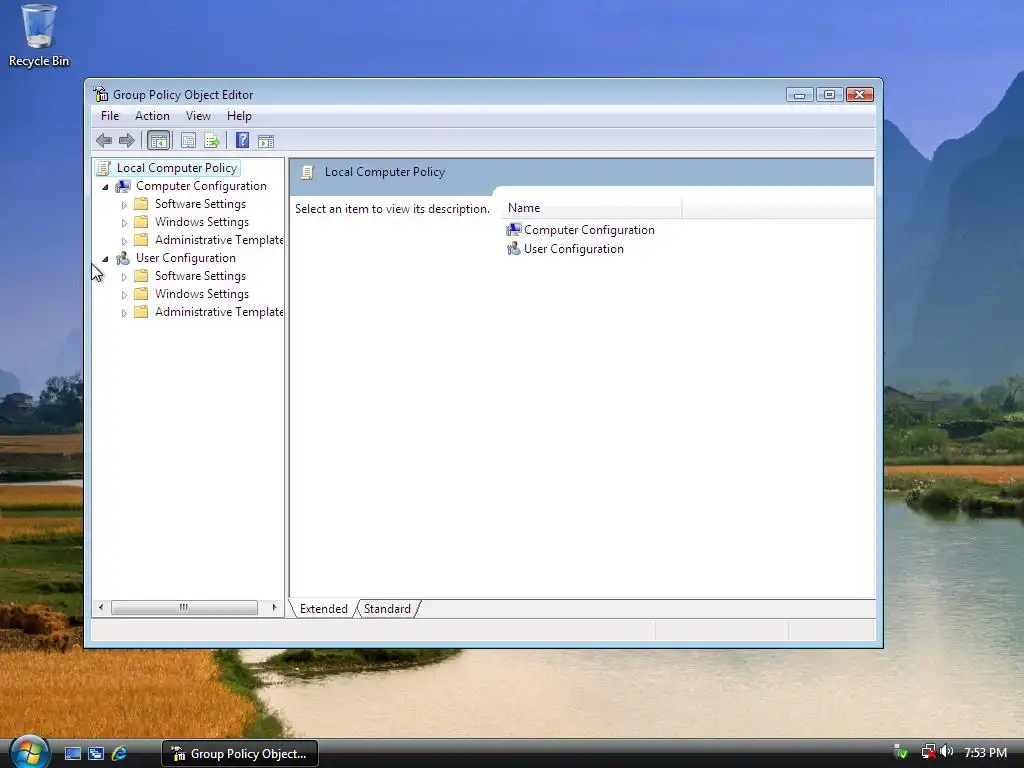Open the blue Help toolbar icon
Image resolution: width=1024 pixels, height=768 pixels.
tap(242, 140)
